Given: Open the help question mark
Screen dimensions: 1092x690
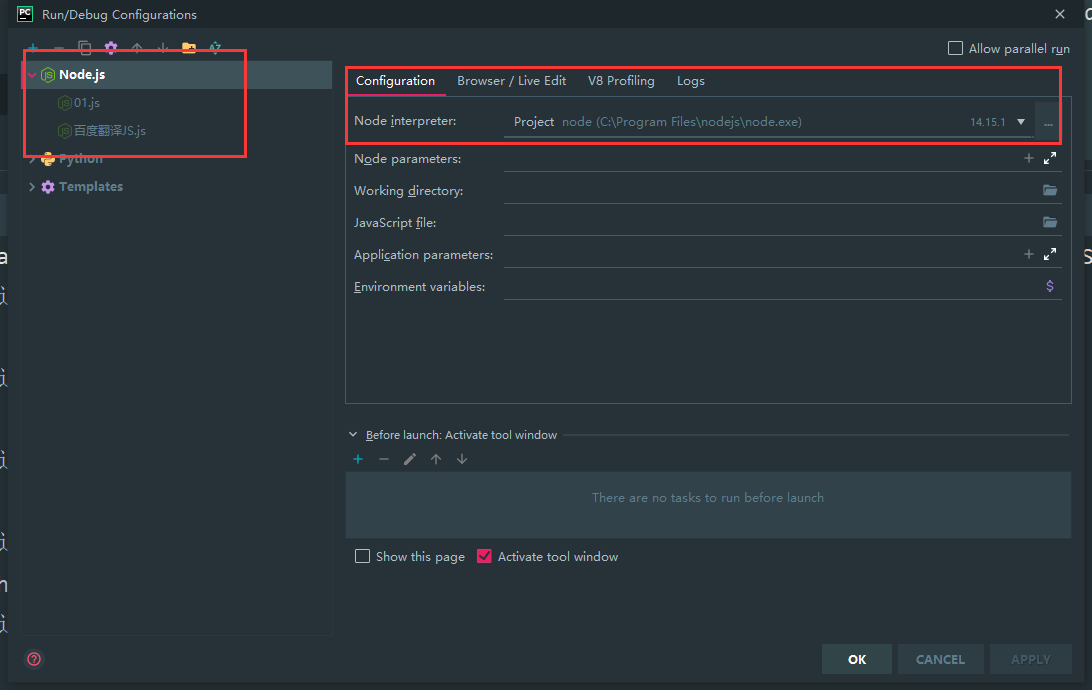Looking at the screenshot, I should [34, 659].
